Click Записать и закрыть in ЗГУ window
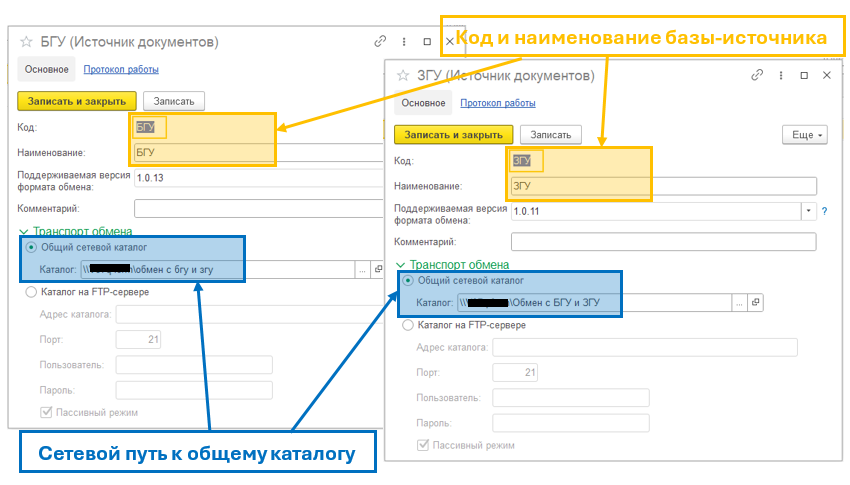850x485 pixels. click(x=453, y=135)
